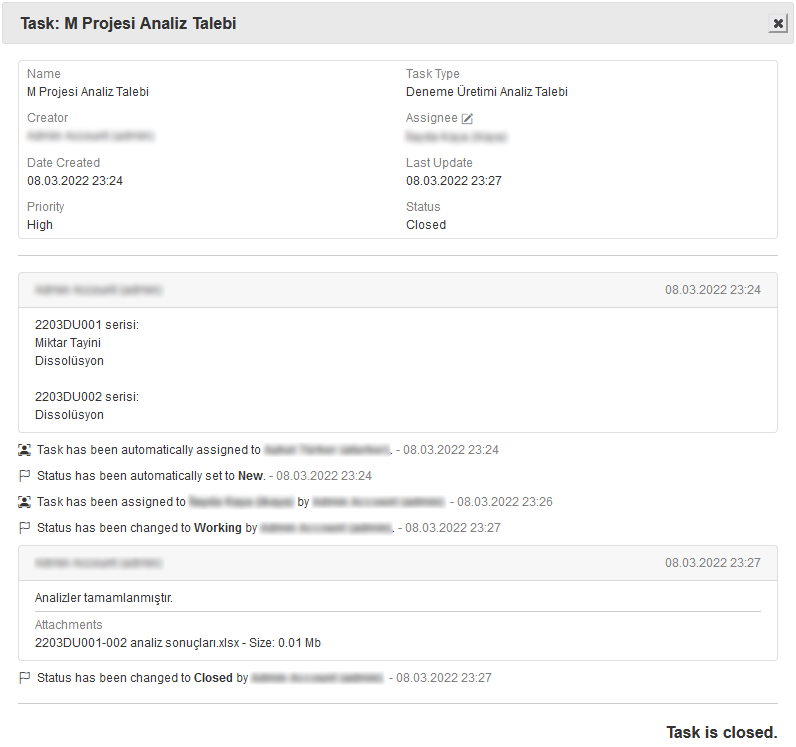Click the Task is closed. message
Viewport: 796px width, 747px height.
click(721, 733)
